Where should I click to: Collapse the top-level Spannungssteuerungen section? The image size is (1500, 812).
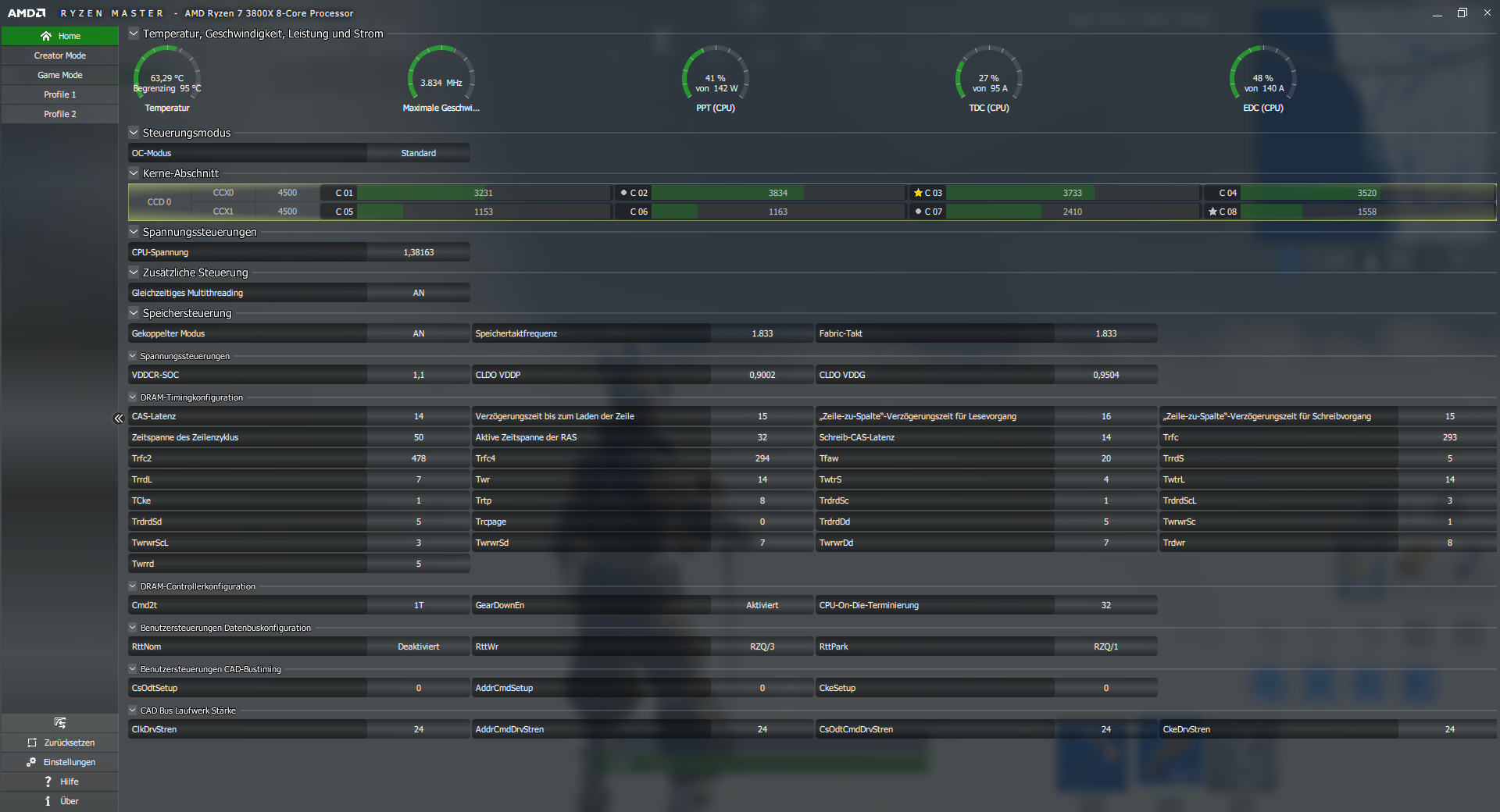pos(134,232)
